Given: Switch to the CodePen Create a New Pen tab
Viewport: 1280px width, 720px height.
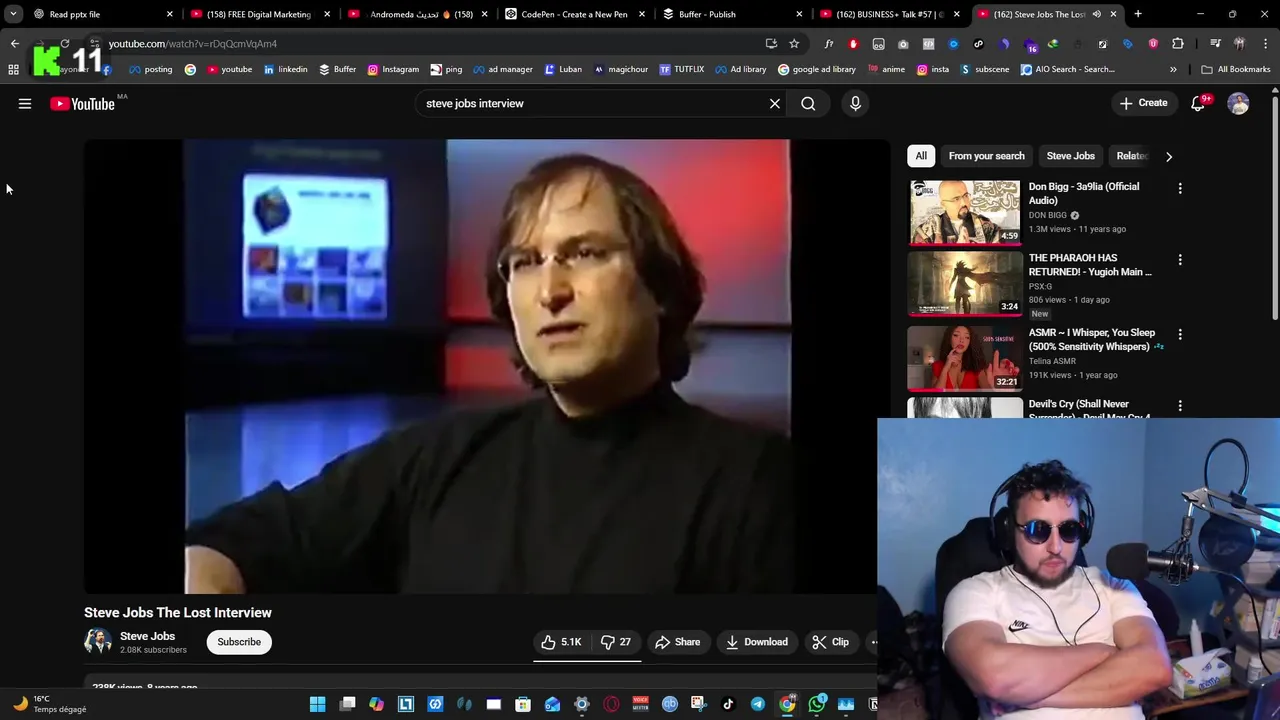Looking at the screenshot, I should click(x=575, y=14).
